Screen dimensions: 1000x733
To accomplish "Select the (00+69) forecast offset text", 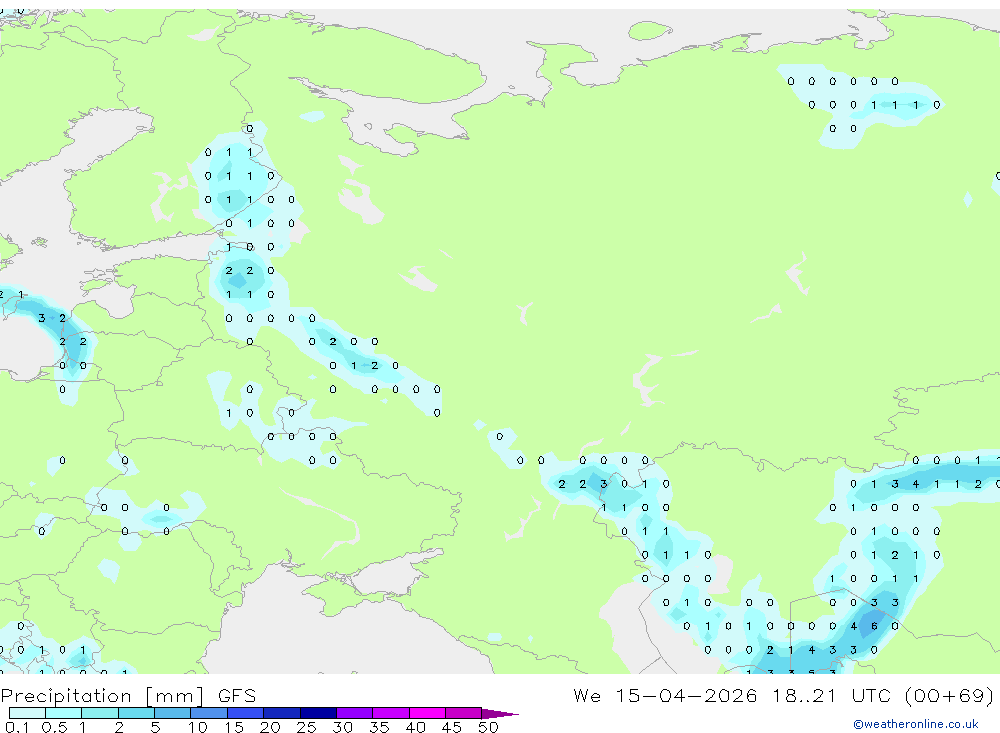I will click(950, 695).
